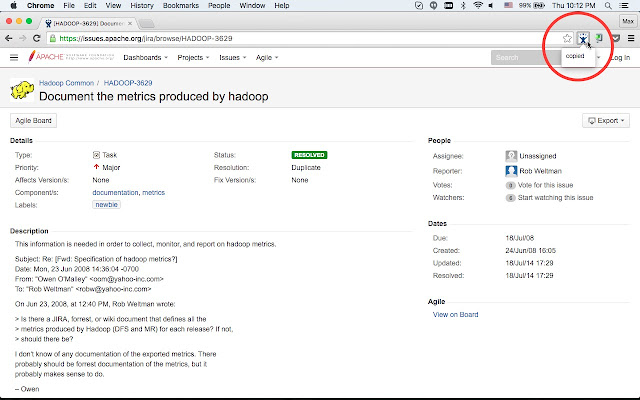Open the People menu
The height and width of the screenshot is (400, 640).
point(219,5)
